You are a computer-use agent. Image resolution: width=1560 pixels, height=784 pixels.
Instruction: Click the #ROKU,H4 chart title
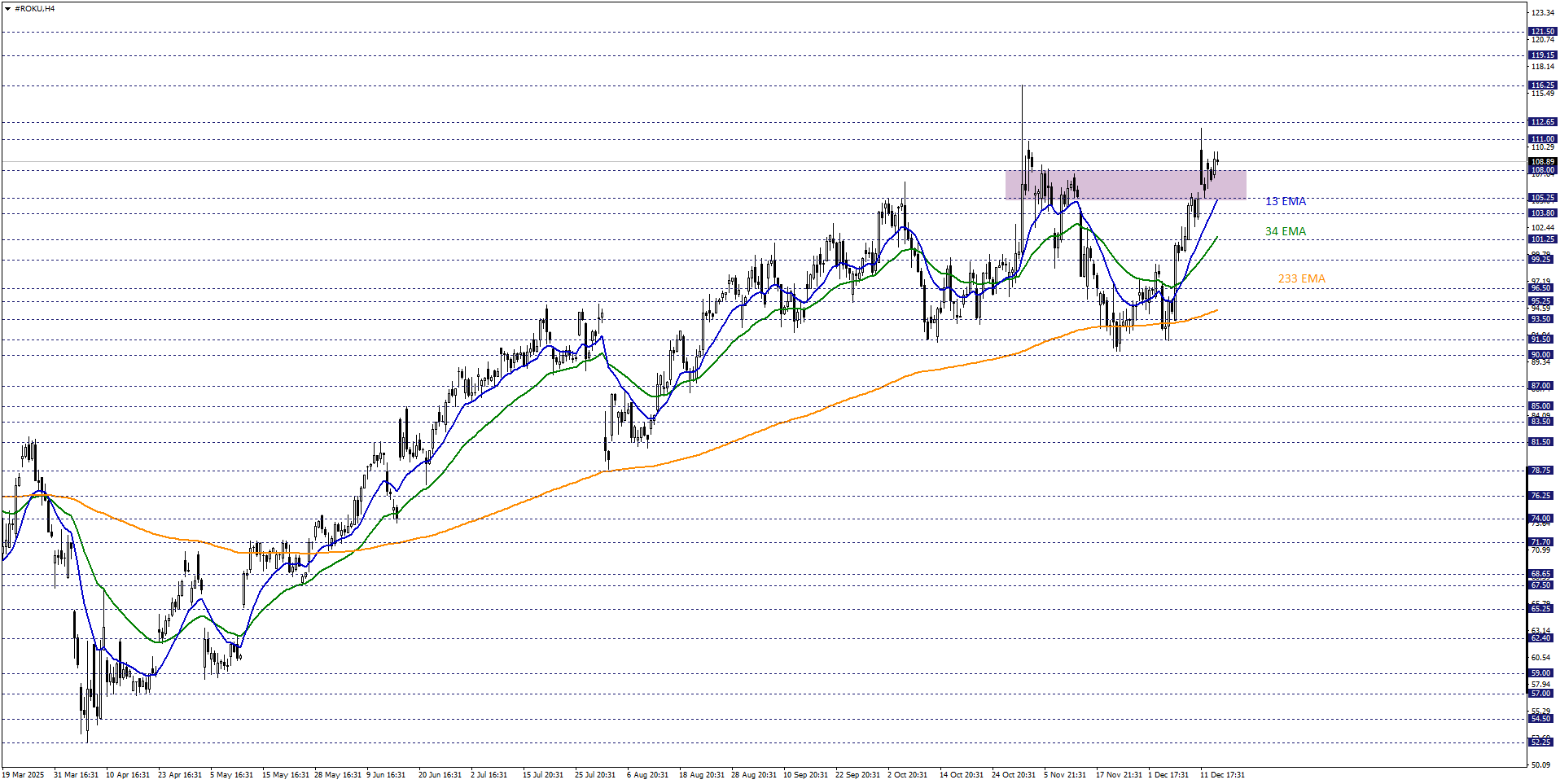click(34, 9)
